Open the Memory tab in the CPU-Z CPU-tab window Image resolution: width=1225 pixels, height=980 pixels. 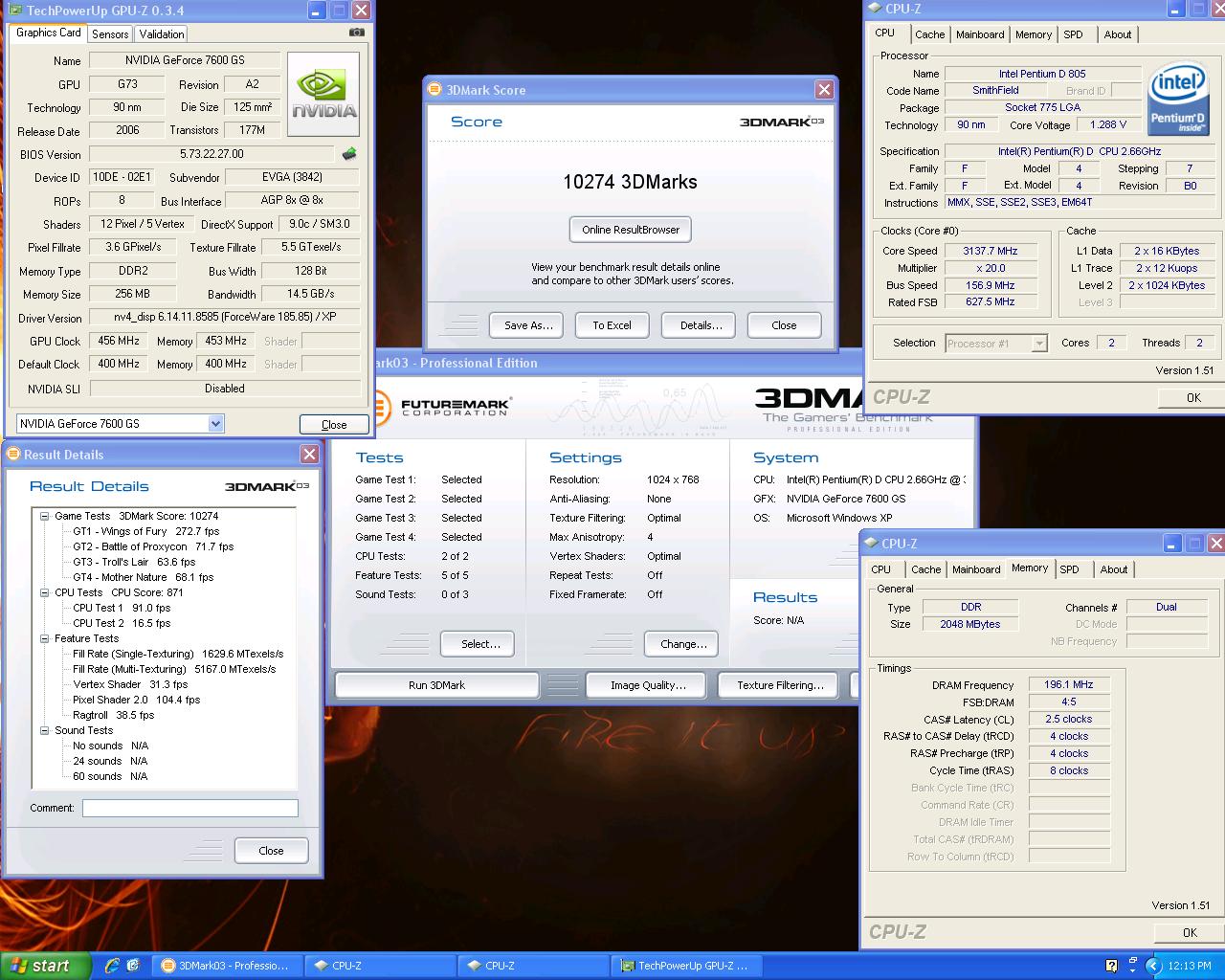pyautogui.click(x=1034, y=34)
